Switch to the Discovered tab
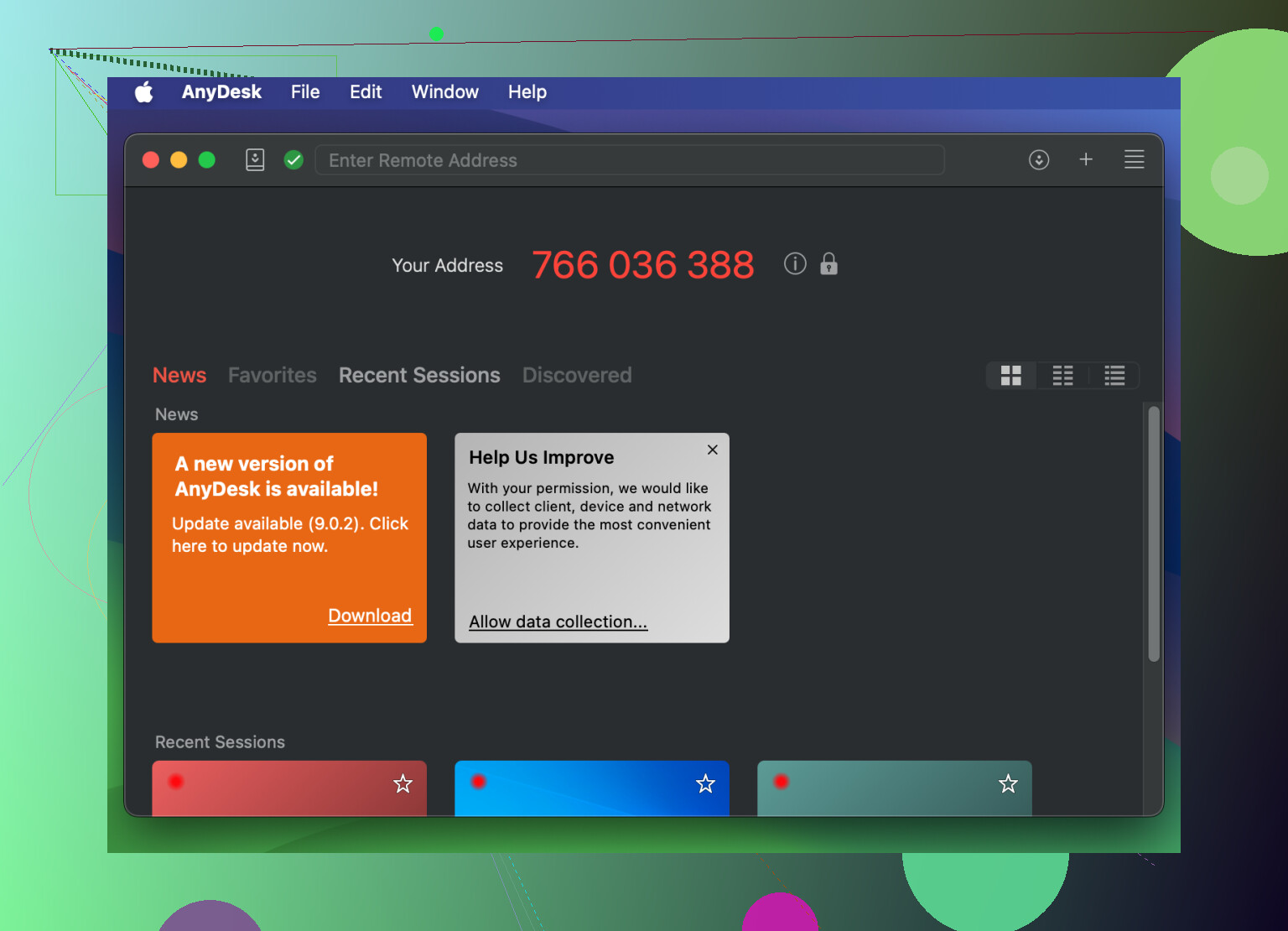 (577, 375)
